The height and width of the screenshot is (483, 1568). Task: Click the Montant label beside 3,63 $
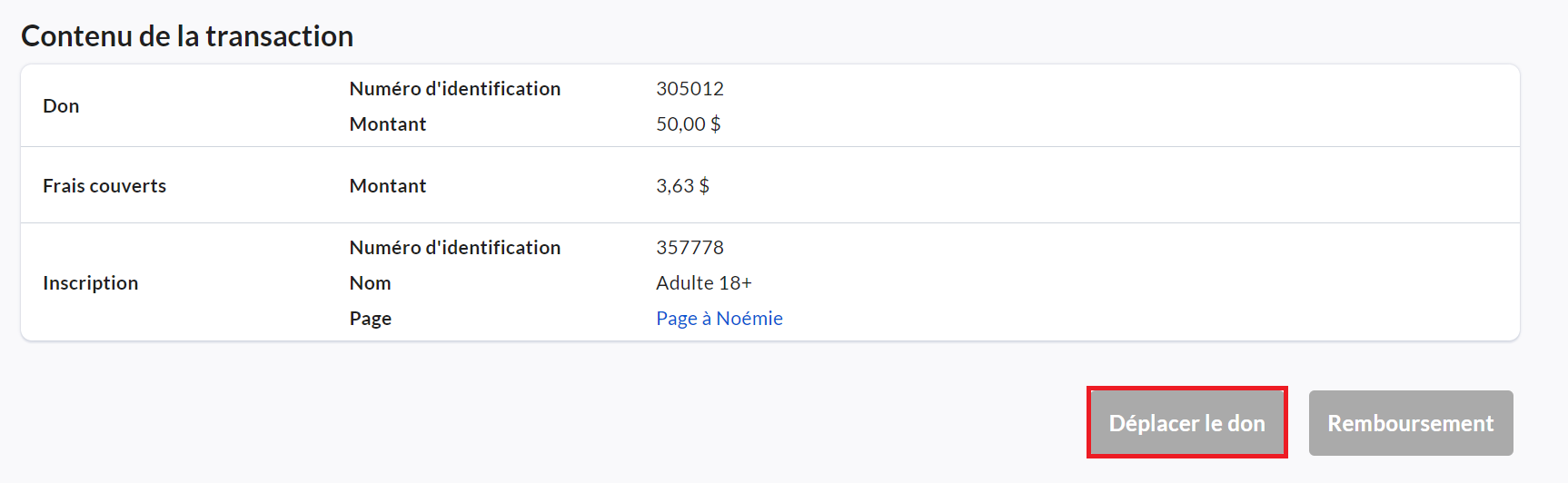pyautogui.click(x=388, y=186)
